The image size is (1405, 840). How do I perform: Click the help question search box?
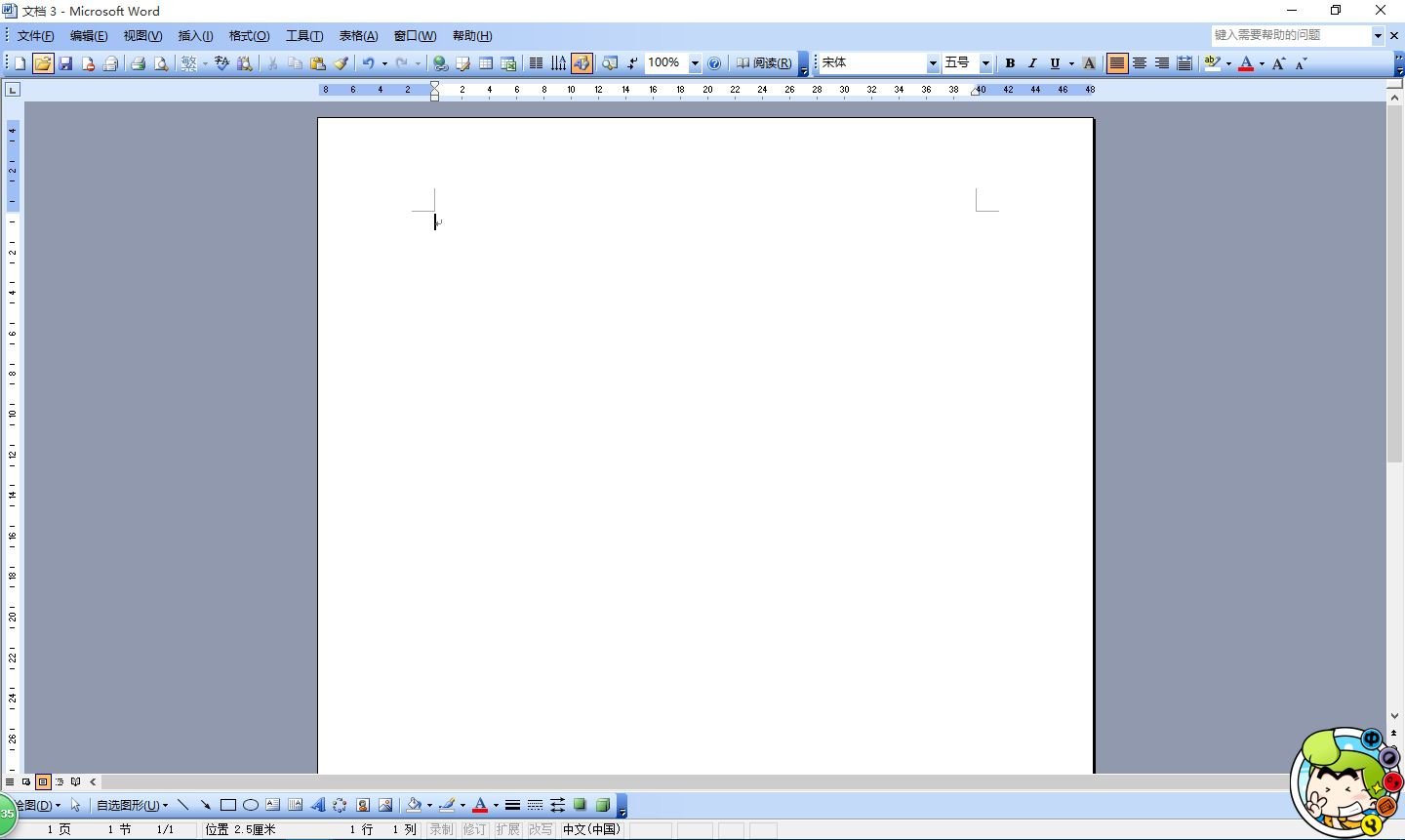(x=1290, y=35)
